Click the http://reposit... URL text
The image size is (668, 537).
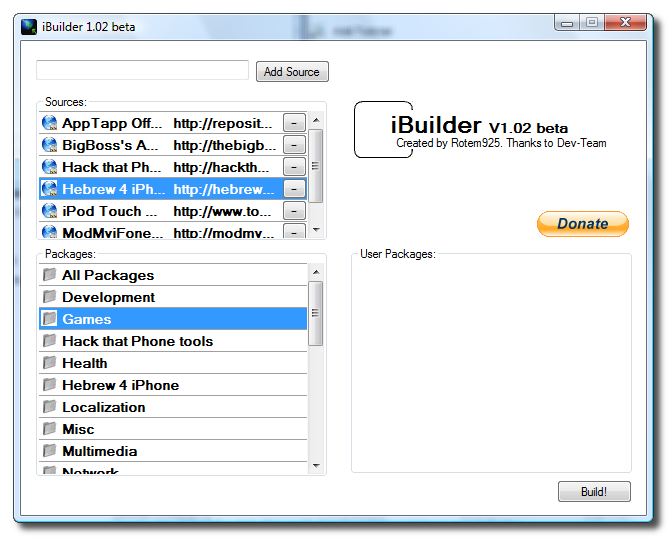pyautogui.click(x=223, y=123)
